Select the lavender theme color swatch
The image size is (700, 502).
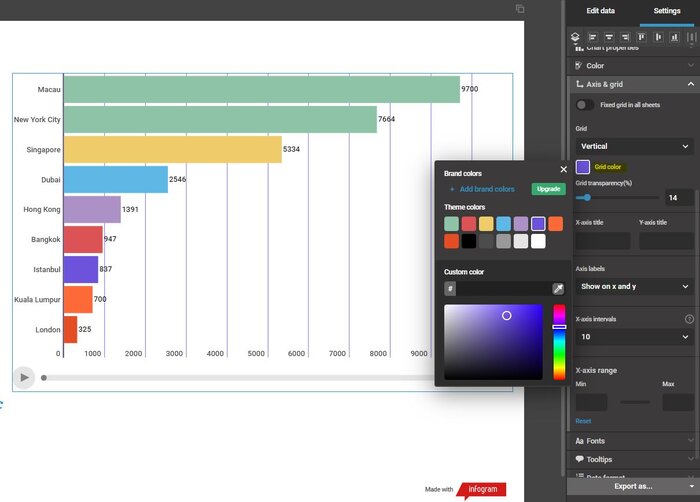coord(521,224)
